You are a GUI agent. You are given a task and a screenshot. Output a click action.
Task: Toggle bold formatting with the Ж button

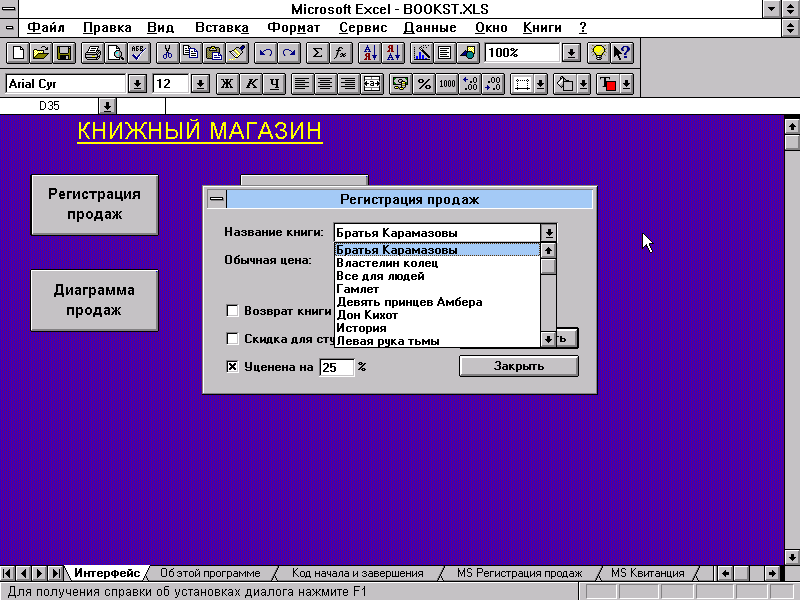click(x=226, y=84)
